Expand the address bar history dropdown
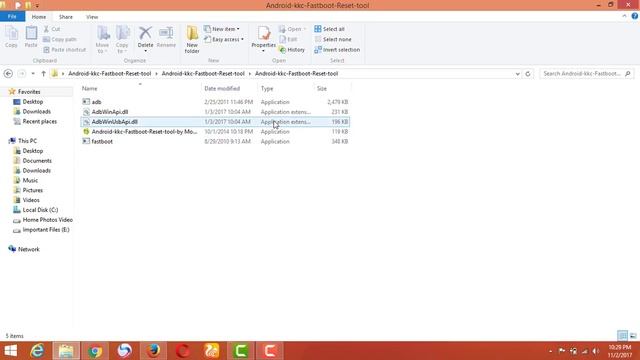Viewport: 640px width, 360px height. [x=518, y=74]
